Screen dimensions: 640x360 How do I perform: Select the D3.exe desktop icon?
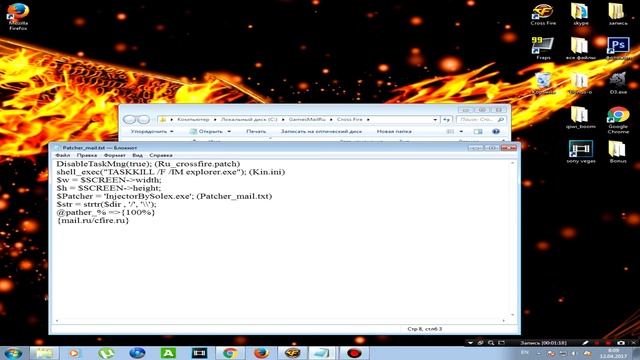pyautogui.click(x=618, y=83)
